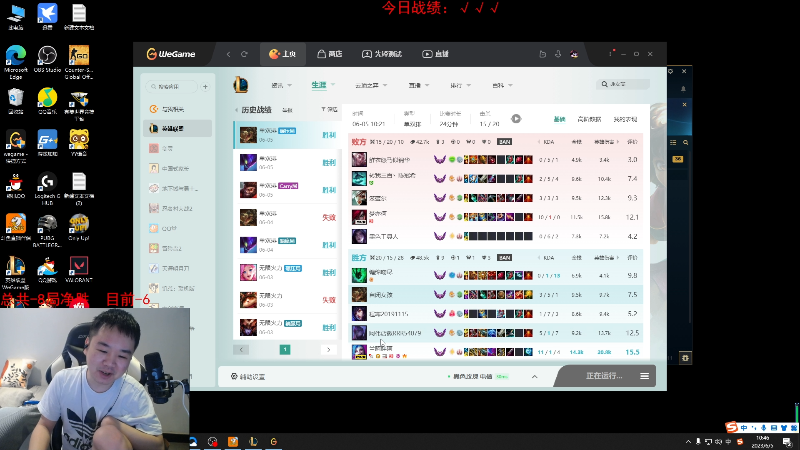Switch to the WeGame 主页 tab
The height and width of the screenshot is (450, 800).
[x=283, y=54]
